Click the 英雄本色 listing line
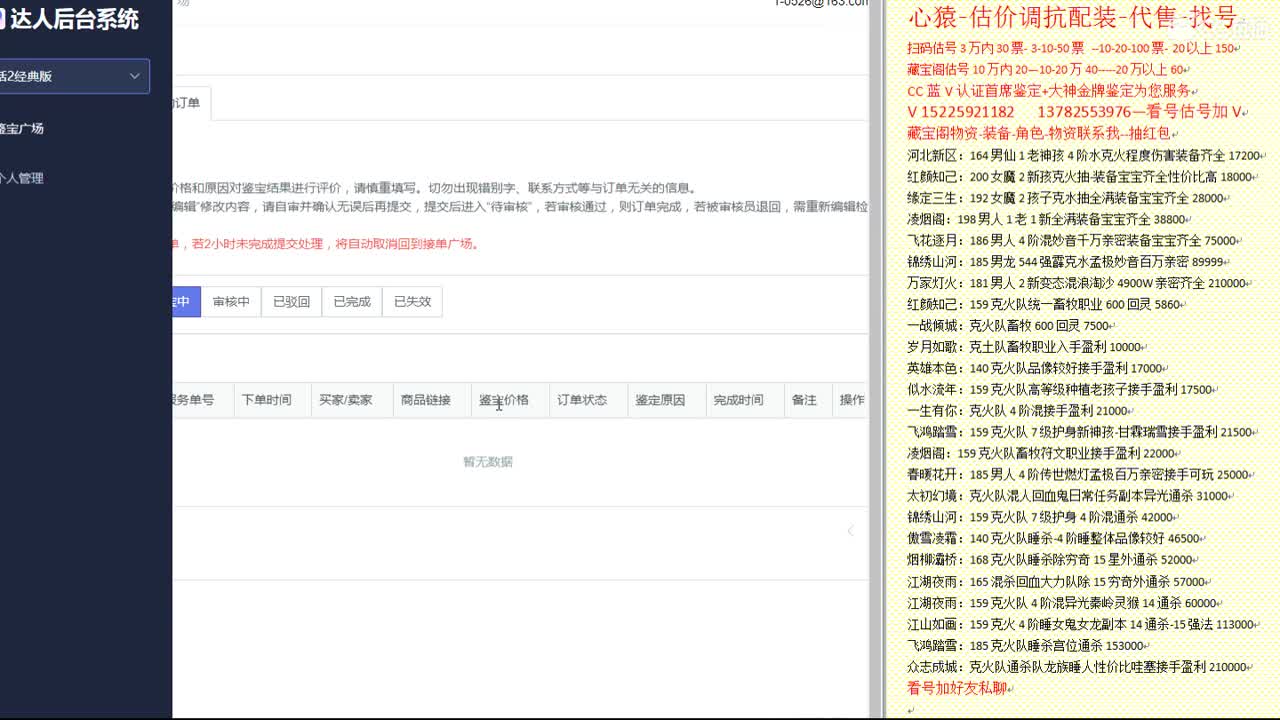The height and width of the screenshot is (720, 1280). coord(1037,369)
